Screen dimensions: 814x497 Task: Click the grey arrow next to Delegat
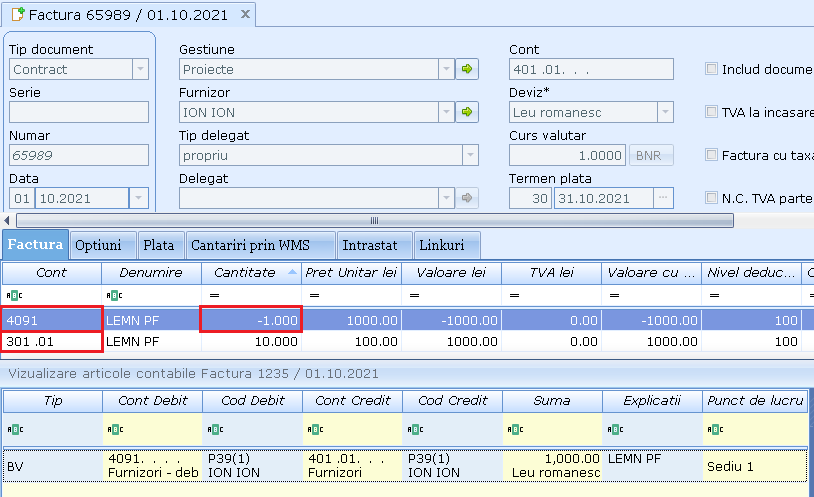(467, 198)
